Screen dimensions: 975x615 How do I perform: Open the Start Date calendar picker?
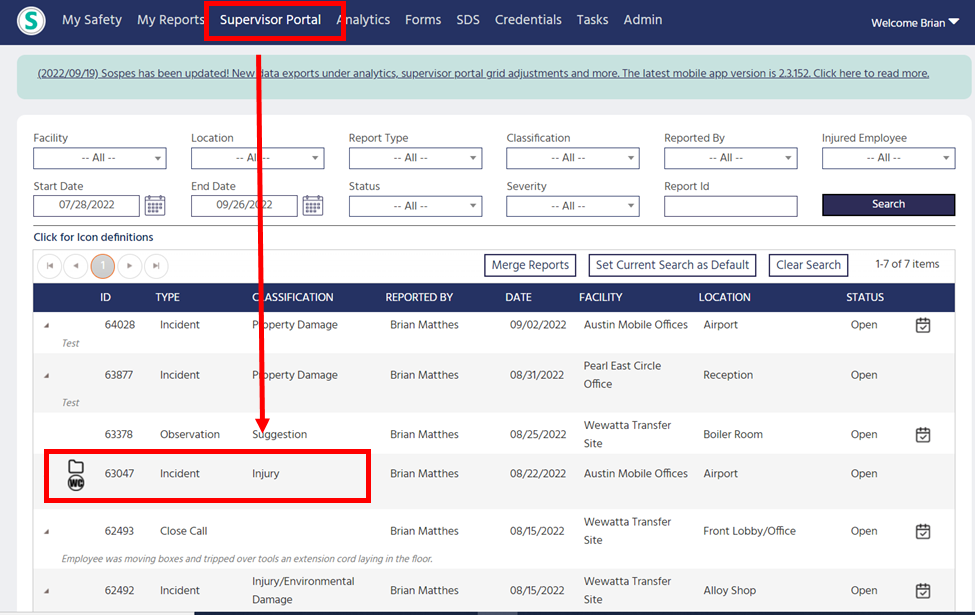click(155, 205)
